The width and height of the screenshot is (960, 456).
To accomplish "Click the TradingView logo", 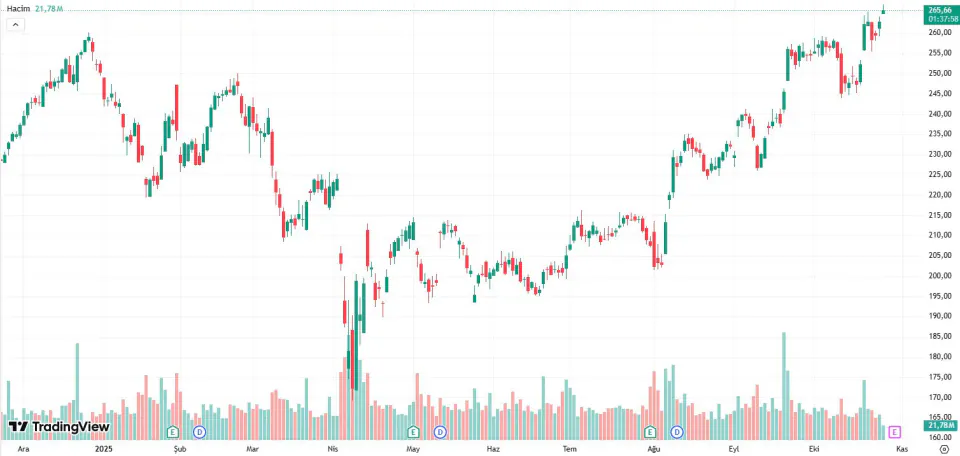I will click(x=59, y=427).
